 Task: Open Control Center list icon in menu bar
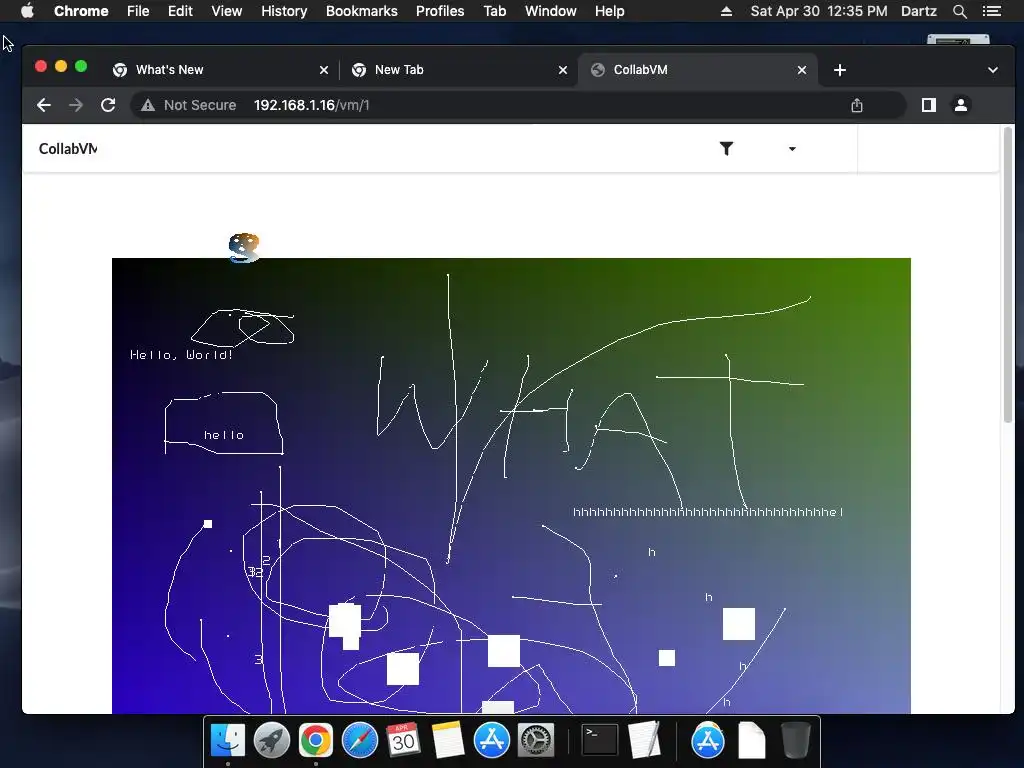(991, 11)
